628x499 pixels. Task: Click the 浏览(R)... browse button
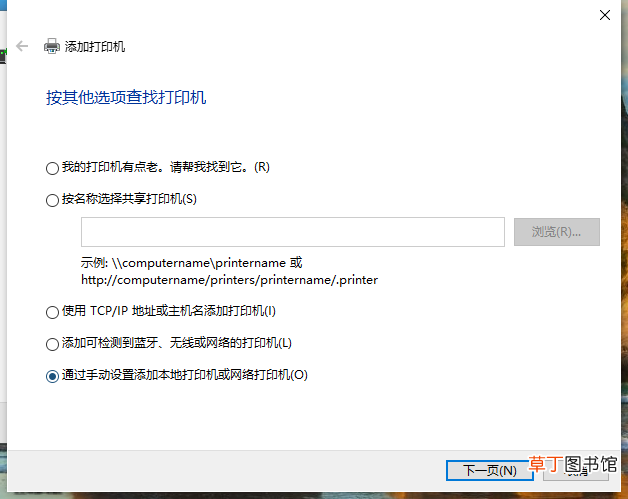557,232
